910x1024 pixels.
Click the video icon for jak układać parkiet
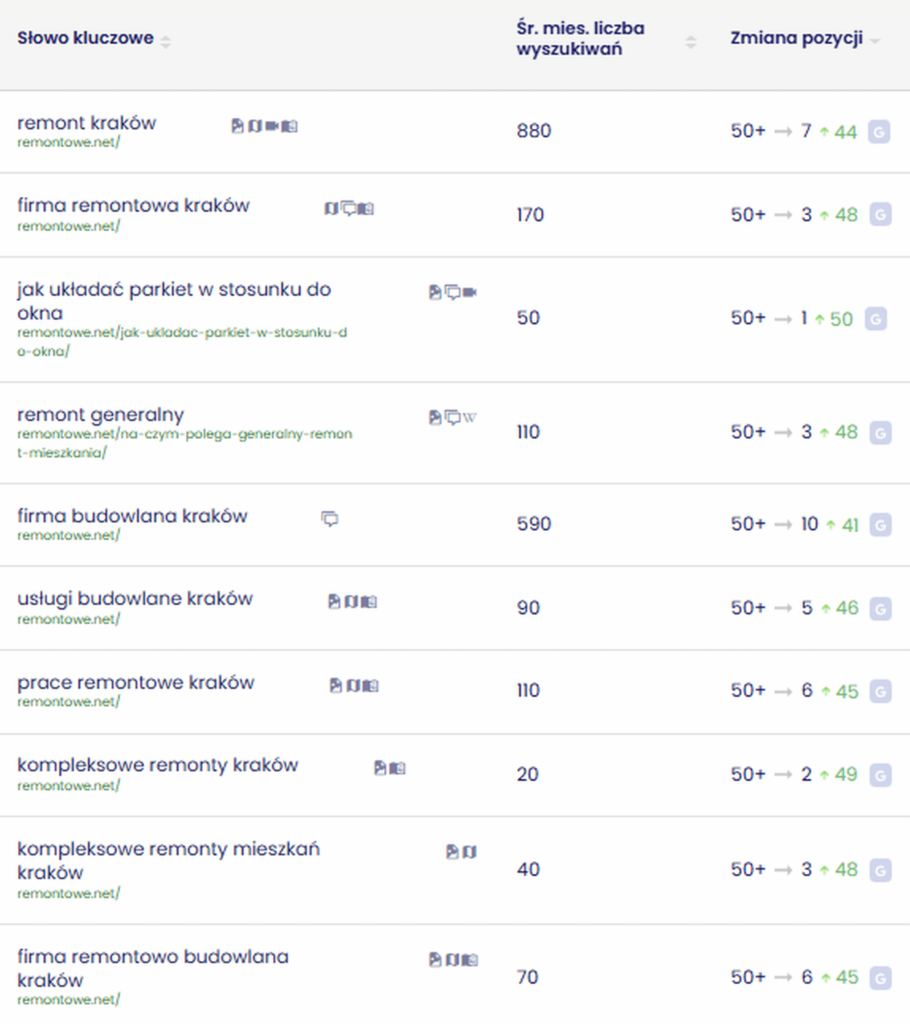click(470, 292)
